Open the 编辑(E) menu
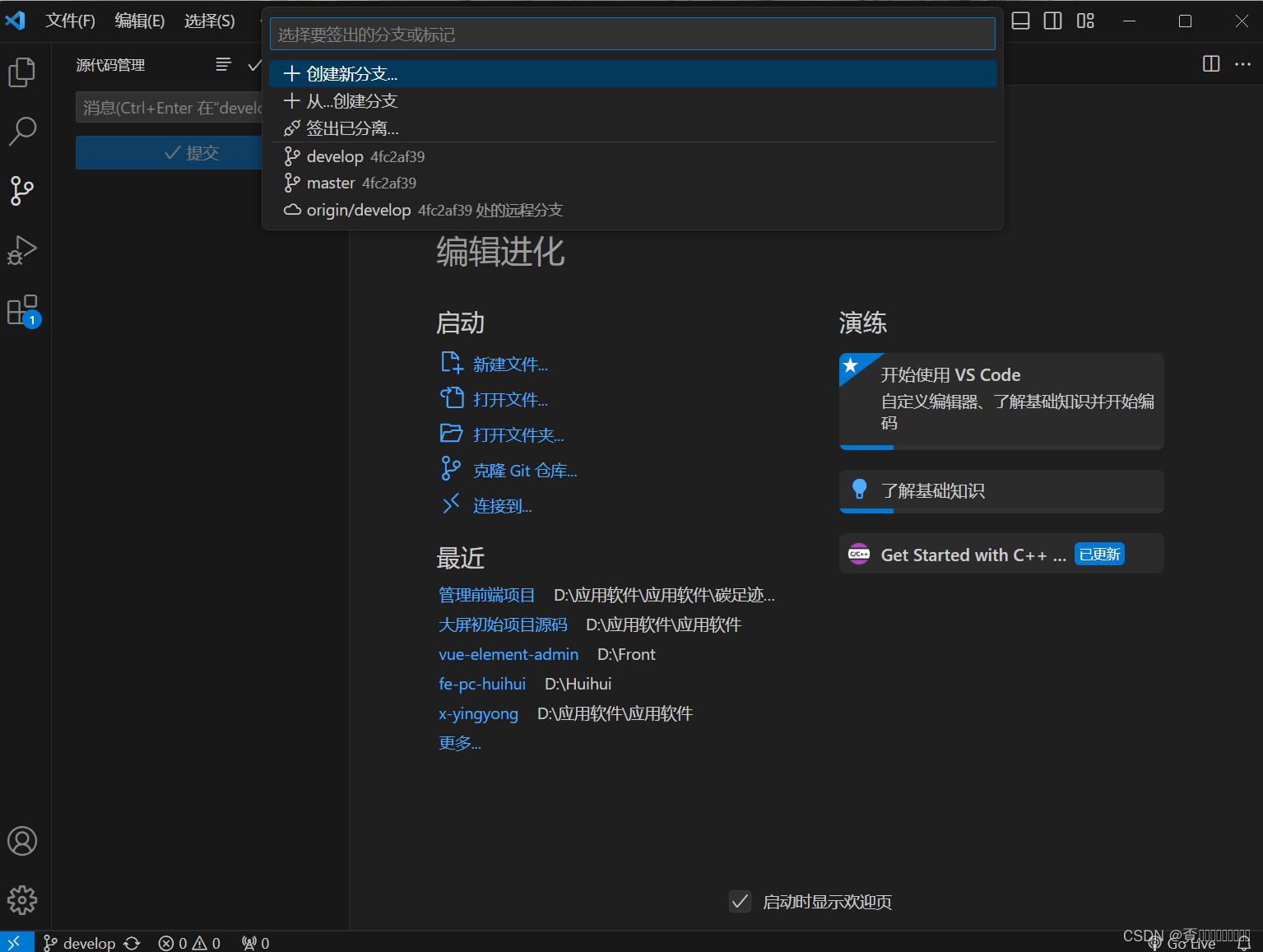This screenshot has height=952, width=1263. 138,21
